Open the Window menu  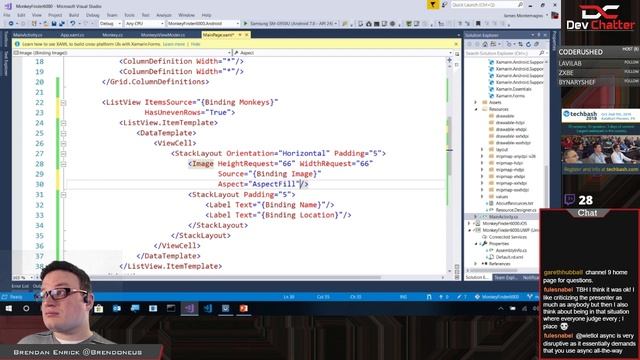[x=187, y=15]
